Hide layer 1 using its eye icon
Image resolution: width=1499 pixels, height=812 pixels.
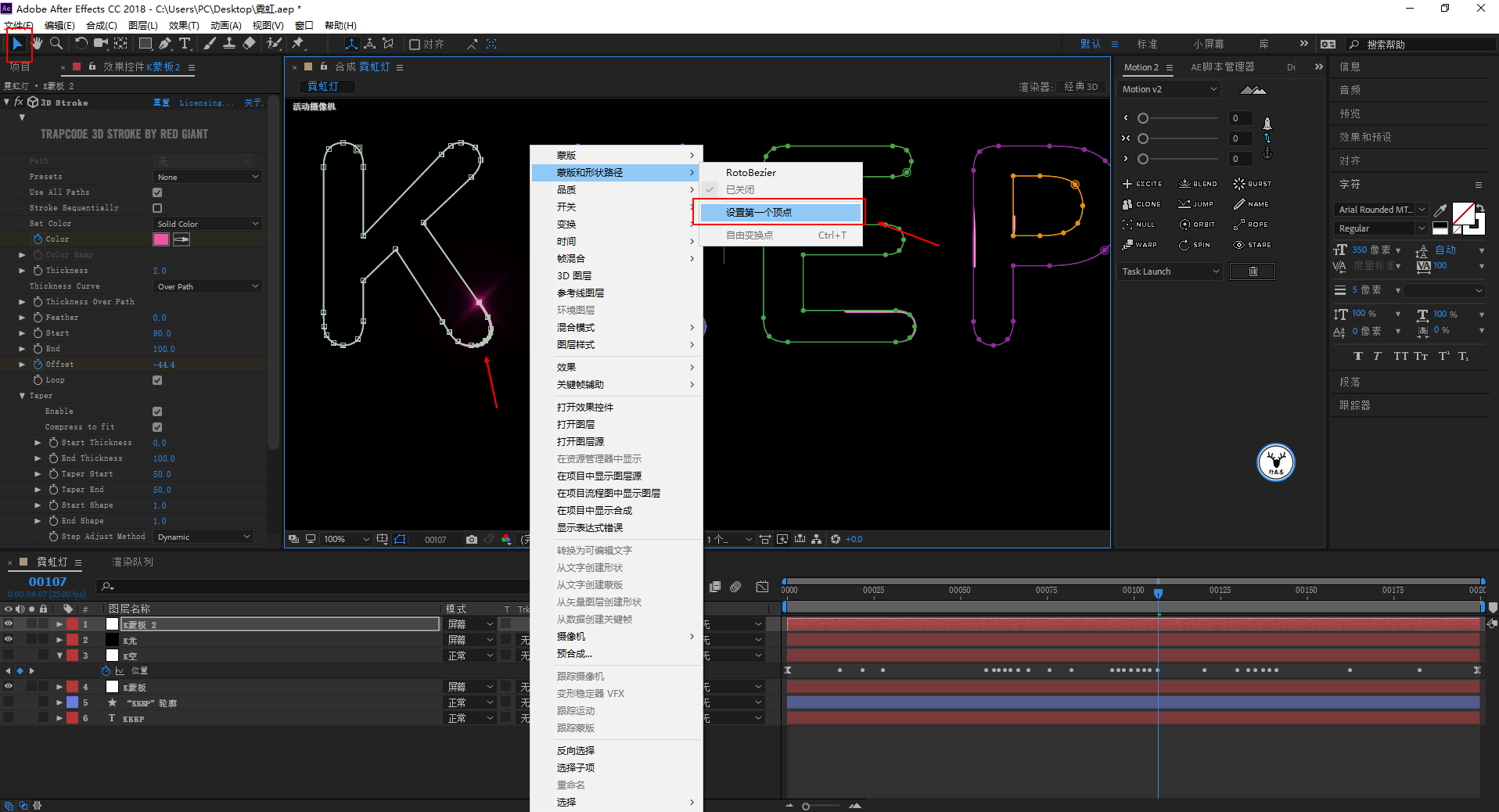pos(9,624)
